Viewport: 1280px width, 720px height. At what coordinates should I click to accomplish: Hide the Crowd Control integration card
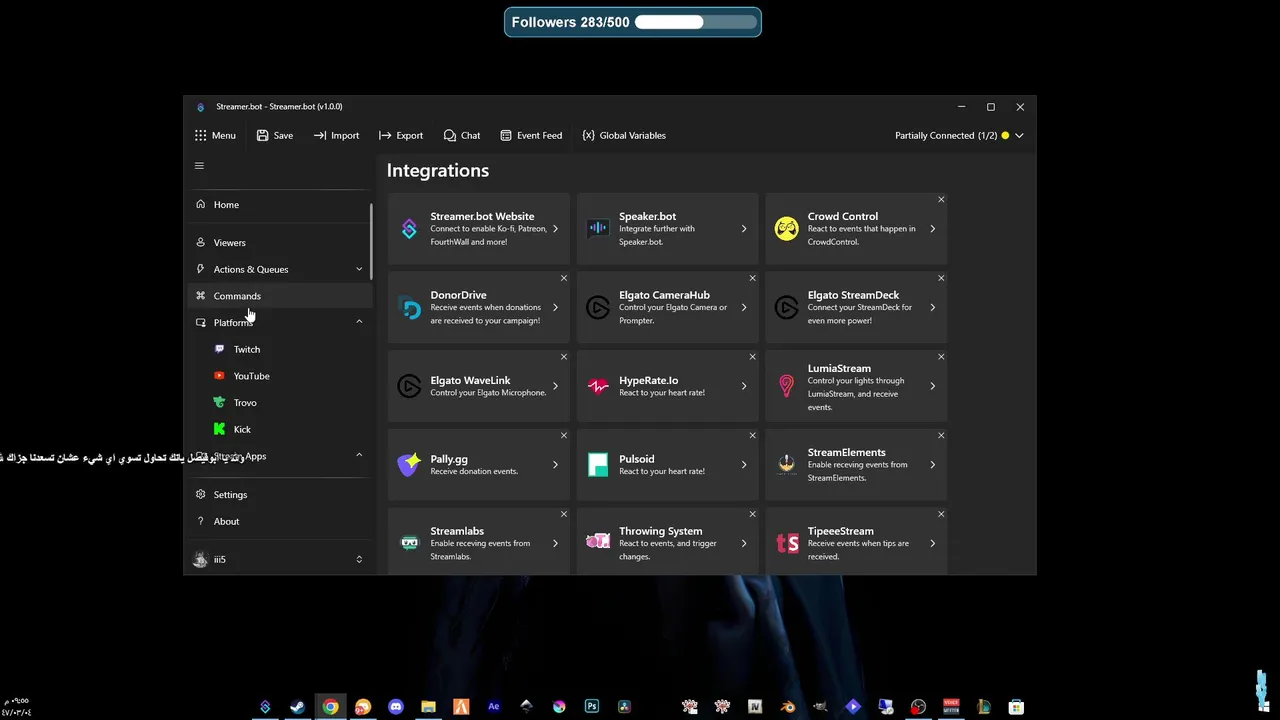pyautogui.click(x=941, y=199)
